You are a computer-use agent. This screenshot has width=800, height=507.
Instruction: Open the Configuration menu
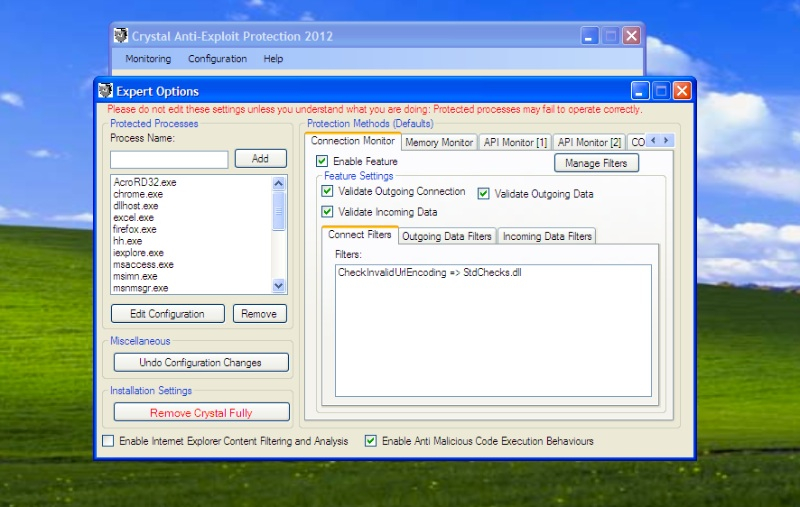[x=217, y=59]
